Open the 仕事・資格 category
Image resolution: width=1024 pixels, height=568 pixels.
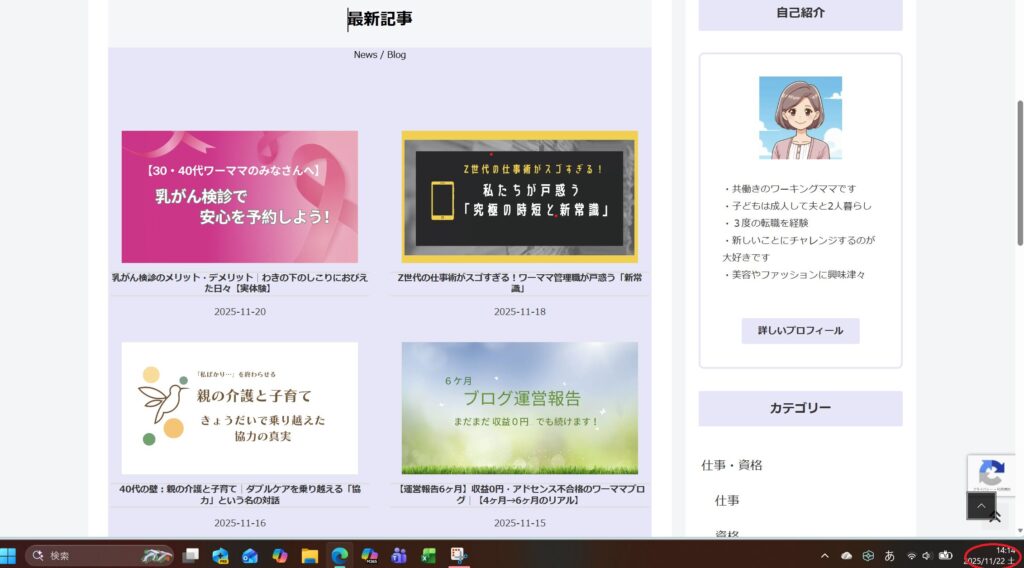pyautogui.click(x=731, y=465)
